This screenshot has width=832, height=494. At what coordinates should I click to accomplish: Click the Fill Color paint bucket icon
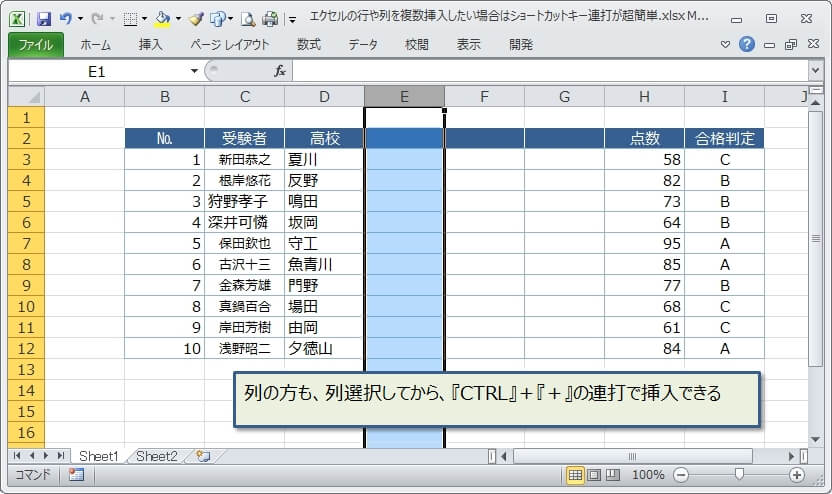pos(162,19)
